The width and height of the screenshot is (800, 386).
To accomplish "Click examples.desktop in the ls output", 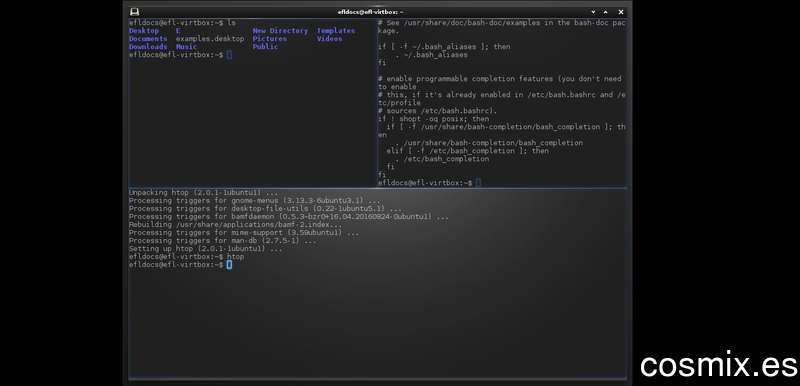I will (210, 39).
